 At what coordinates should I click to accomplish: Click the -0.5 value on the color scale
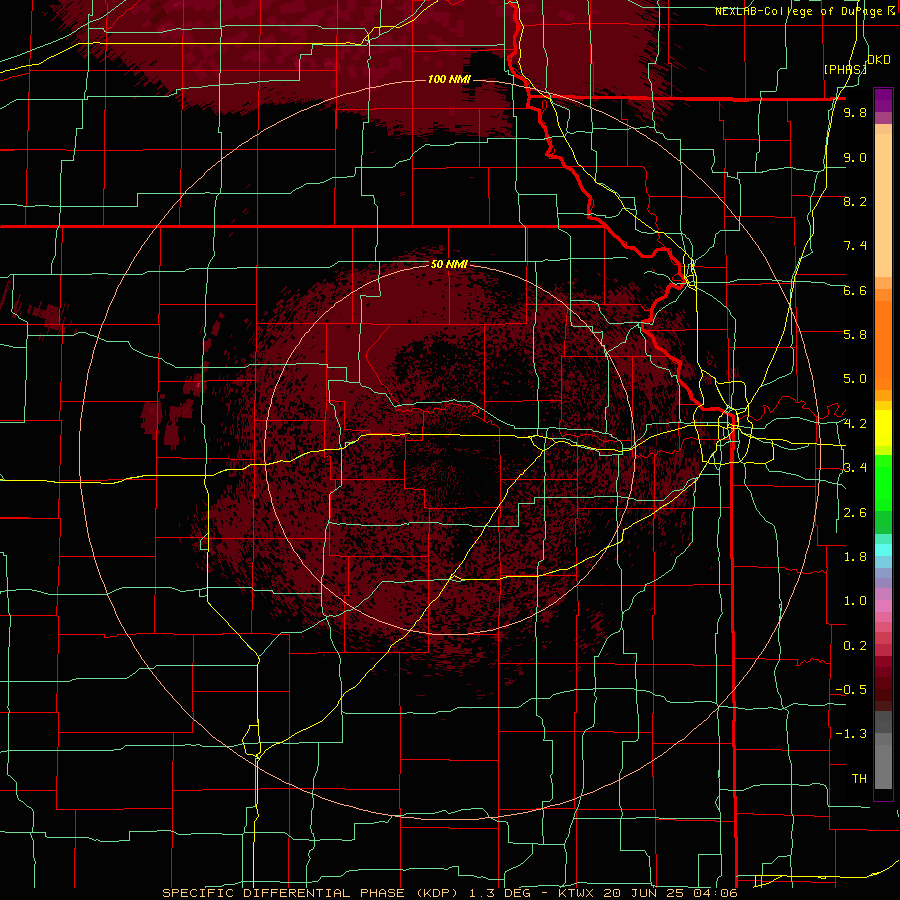pos(851,690)
